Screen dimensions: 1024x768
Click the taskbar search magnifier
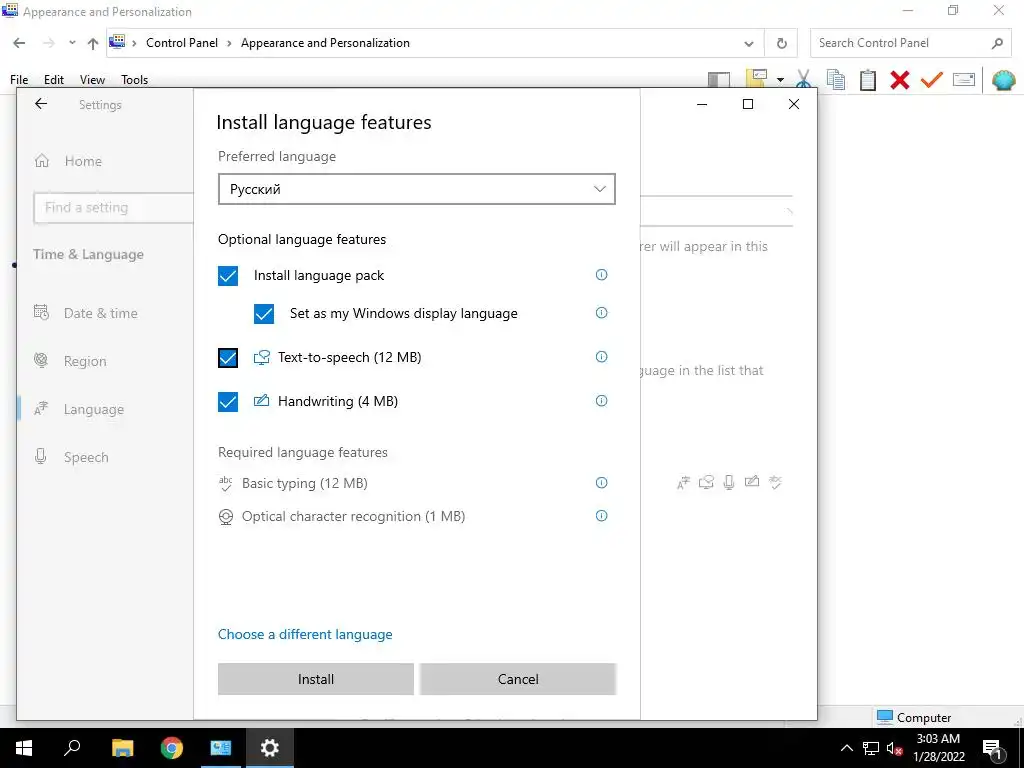pos(72,748)
